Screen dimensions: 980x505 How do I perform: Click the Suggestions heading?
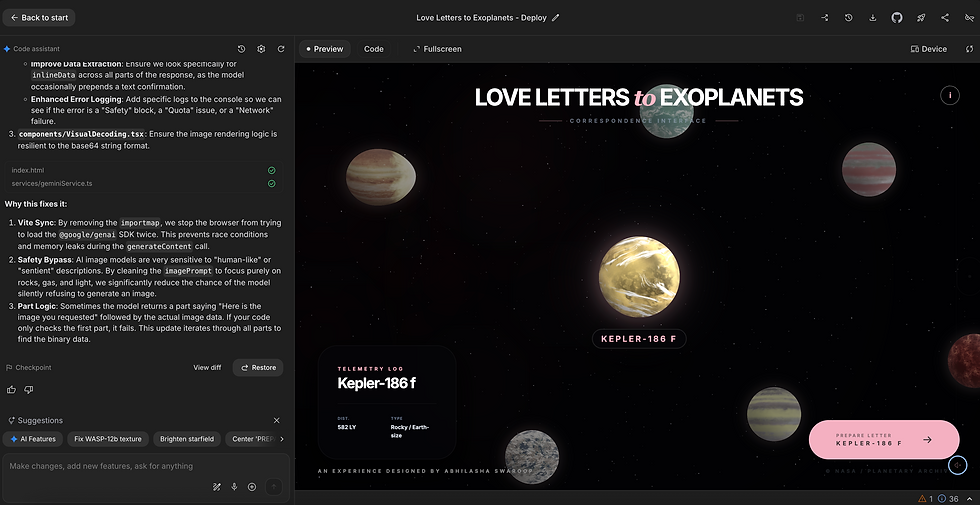[40, 421]
